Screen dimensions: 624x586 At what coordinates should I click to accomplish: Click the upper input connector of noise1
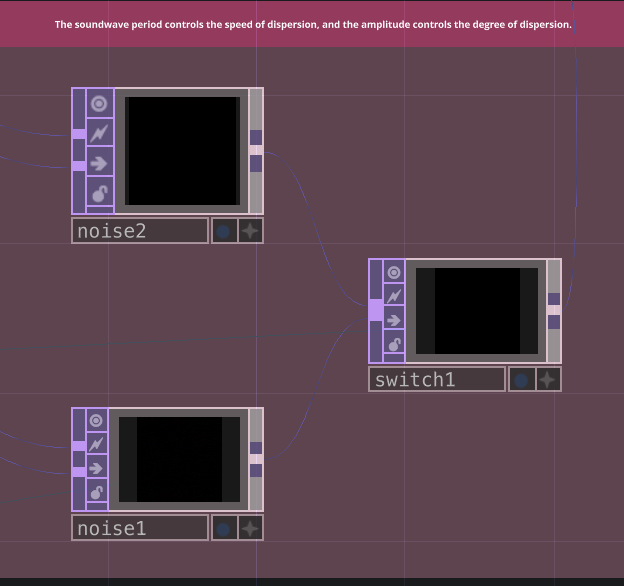[79, 446]
